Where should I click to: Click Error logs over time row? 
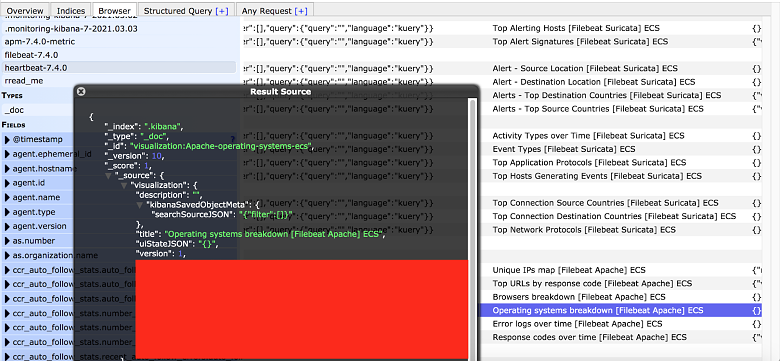pyautogui.click(x=578, y=324)
